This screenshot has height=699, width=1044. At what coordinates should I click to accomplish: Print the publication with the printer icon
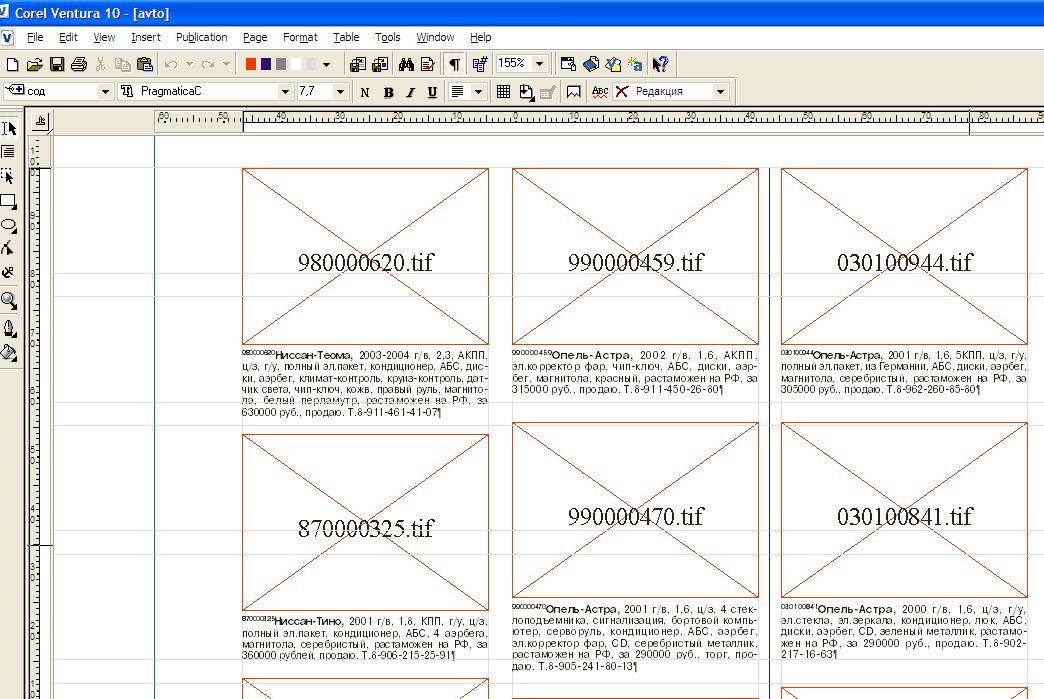[x=79, y=65]
